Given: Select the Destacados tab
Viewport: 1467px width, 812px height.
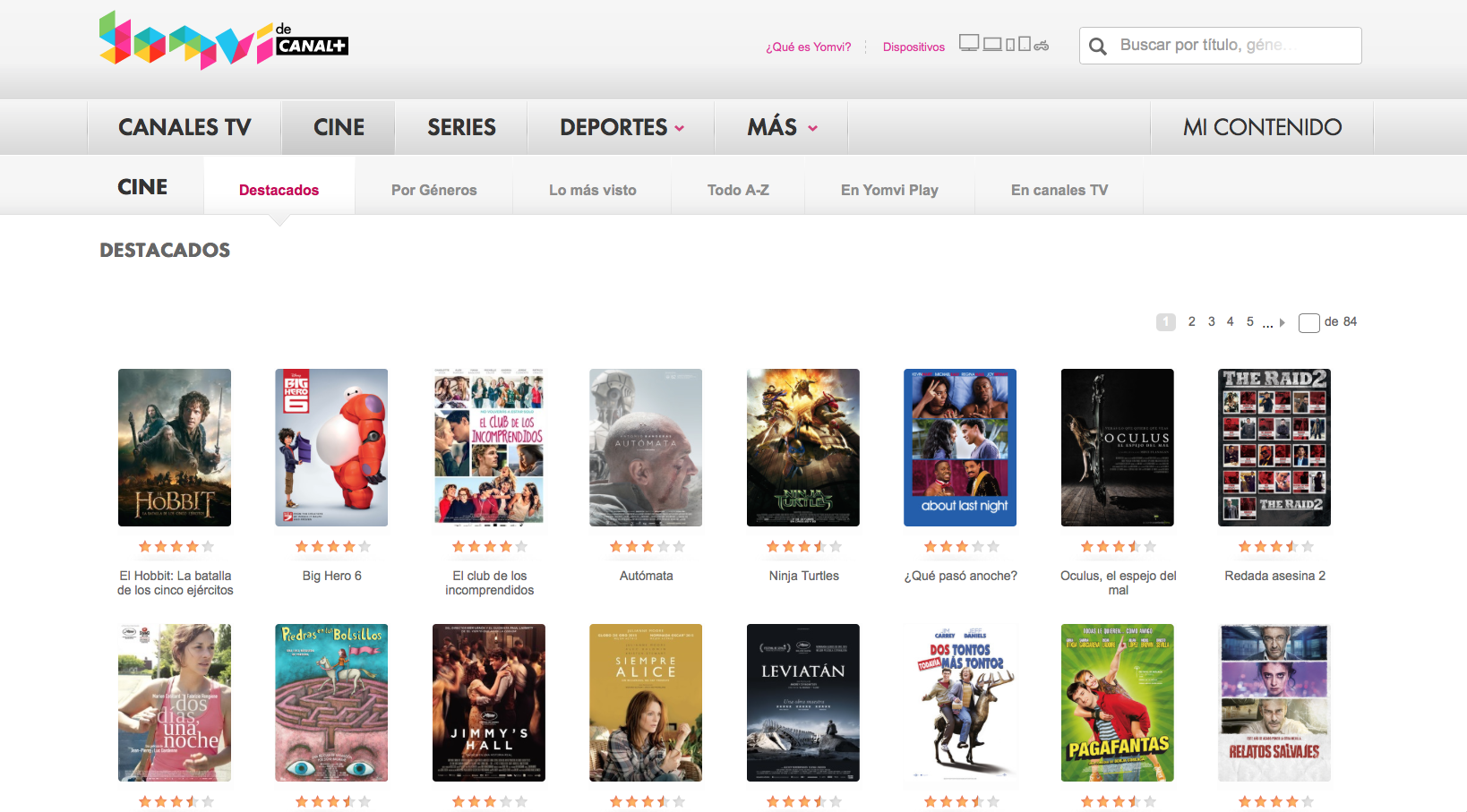Looking at the screenshot, I should click(x=279, y=190).
